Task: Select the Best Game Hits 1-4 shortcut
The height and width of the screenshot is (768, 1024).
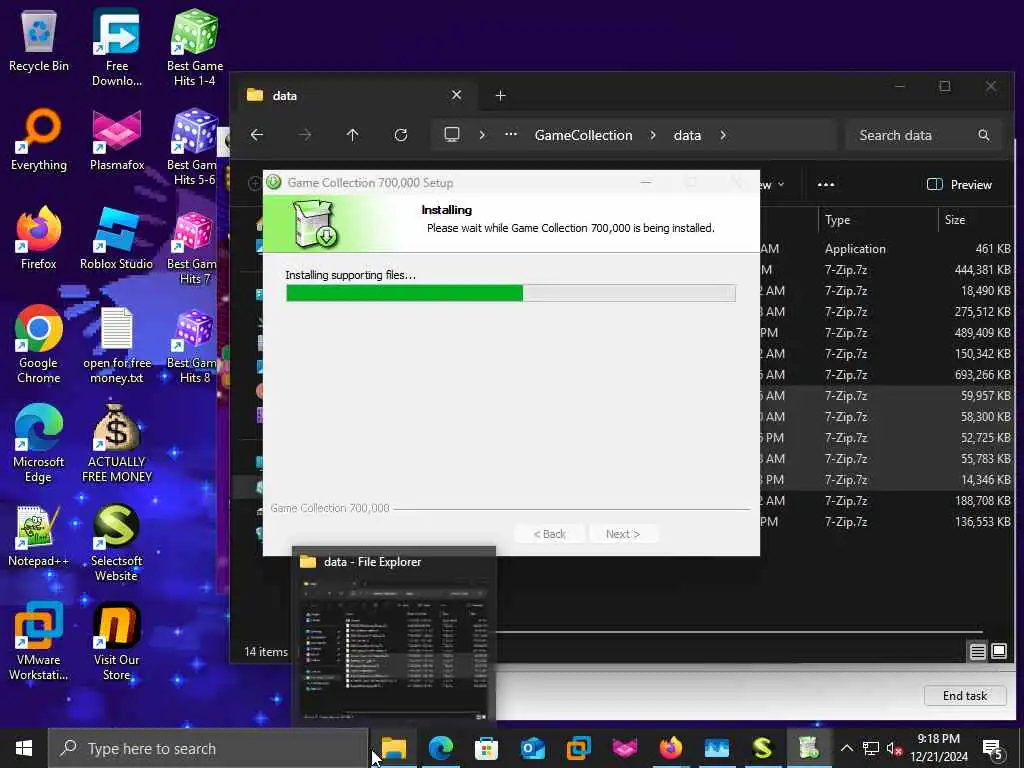Action: coord(195,48)
